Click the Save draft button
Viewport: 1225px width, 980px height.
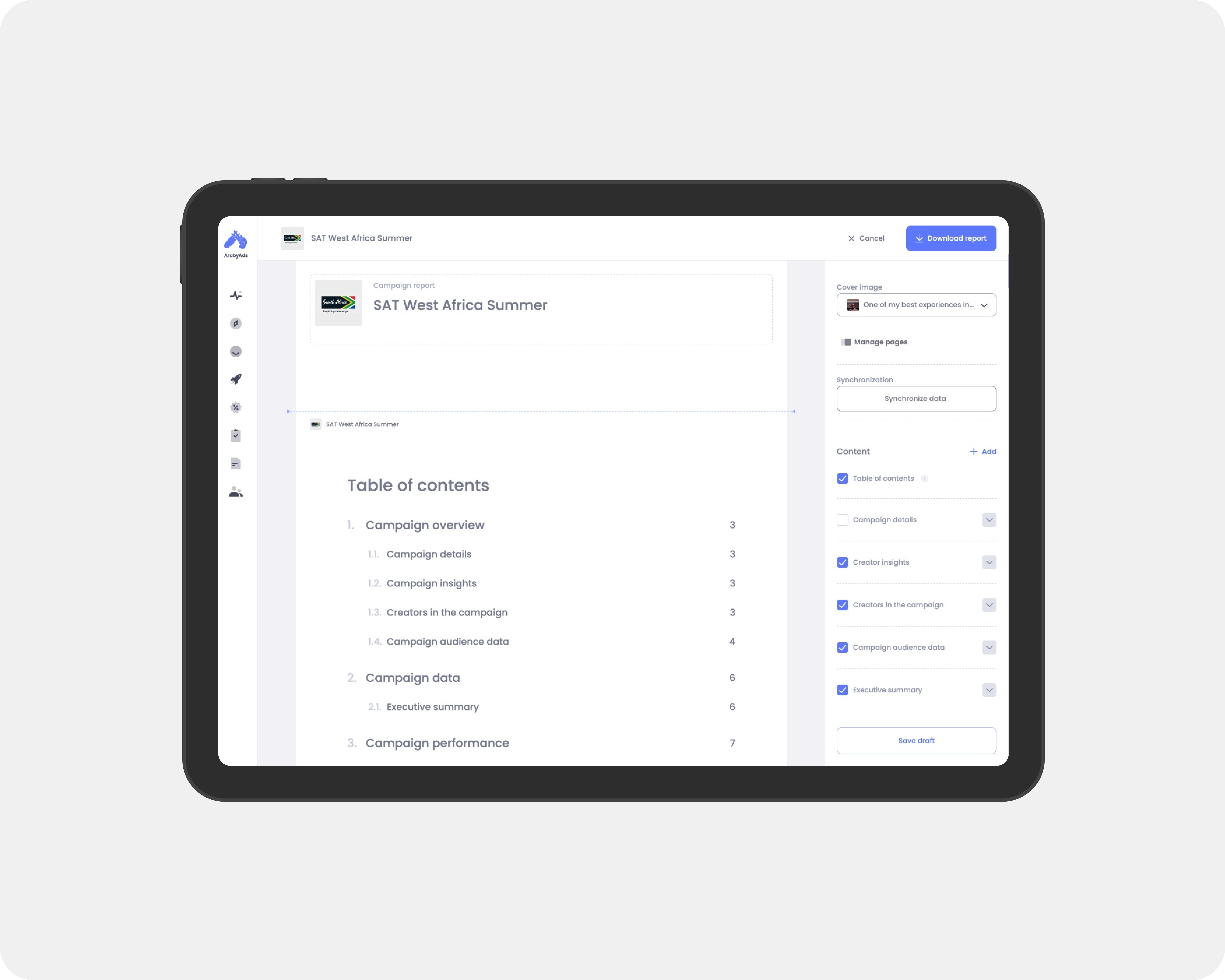click(x=916, y=740)
